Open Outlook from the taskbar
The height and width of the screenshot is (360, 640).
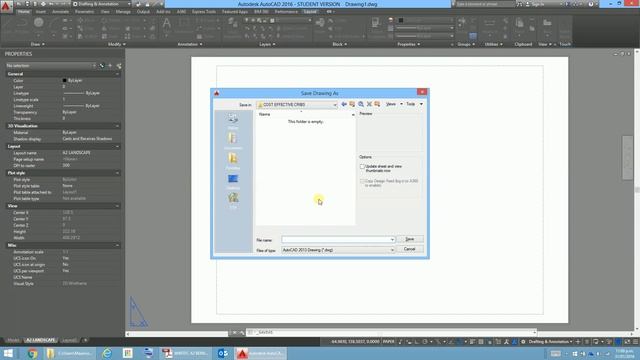(x=223, y=353)
